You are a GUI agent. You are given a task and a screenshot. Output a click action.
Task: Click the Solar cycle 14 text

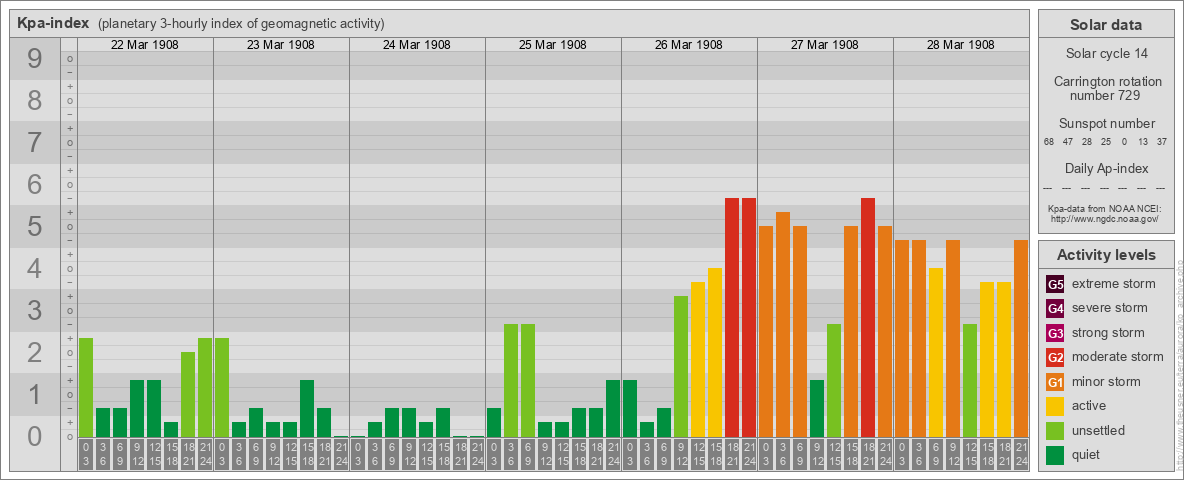pos(1105,54)
